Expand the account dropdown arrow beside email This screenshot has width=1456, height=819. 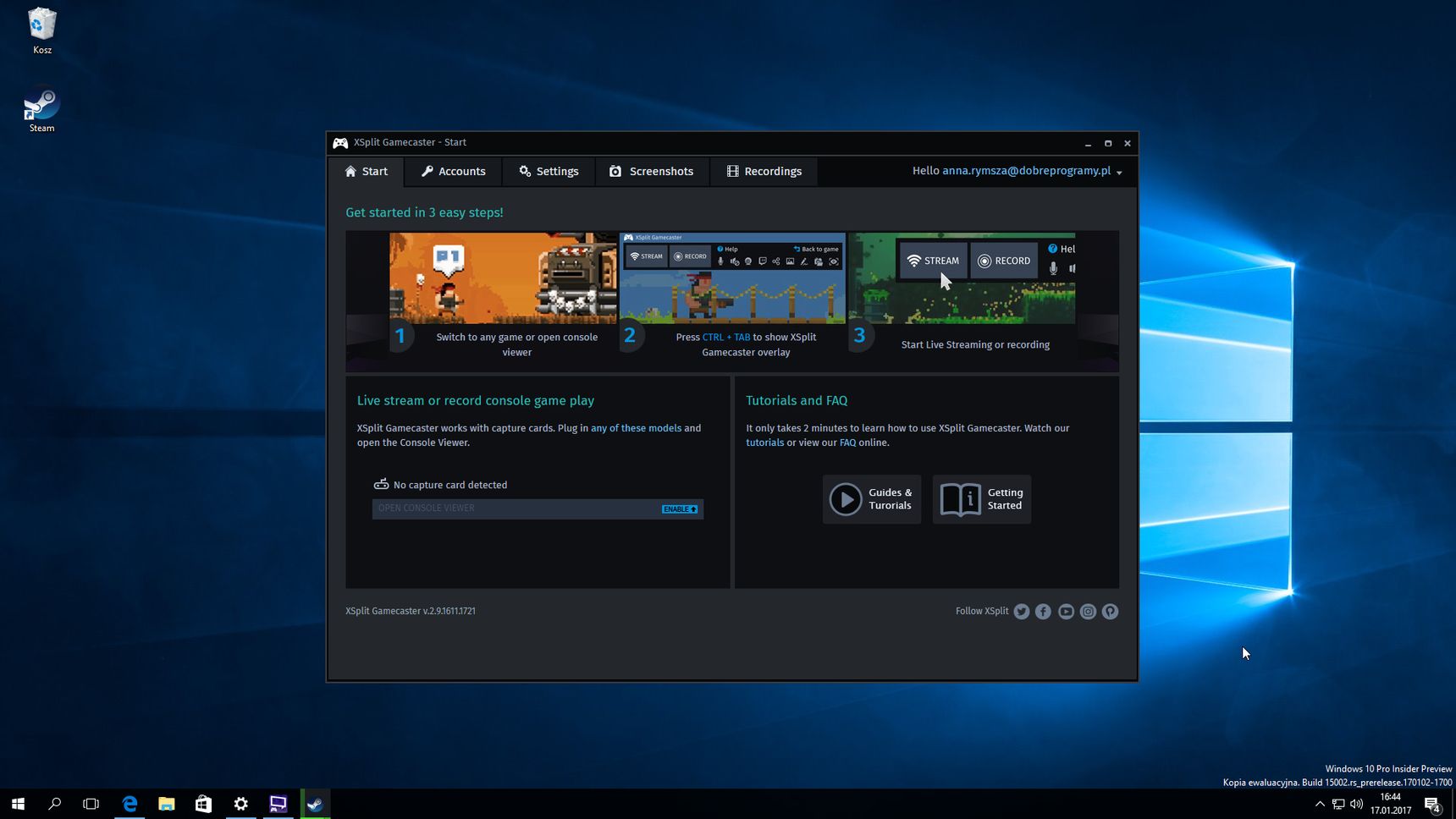[x=1119, y=173]
